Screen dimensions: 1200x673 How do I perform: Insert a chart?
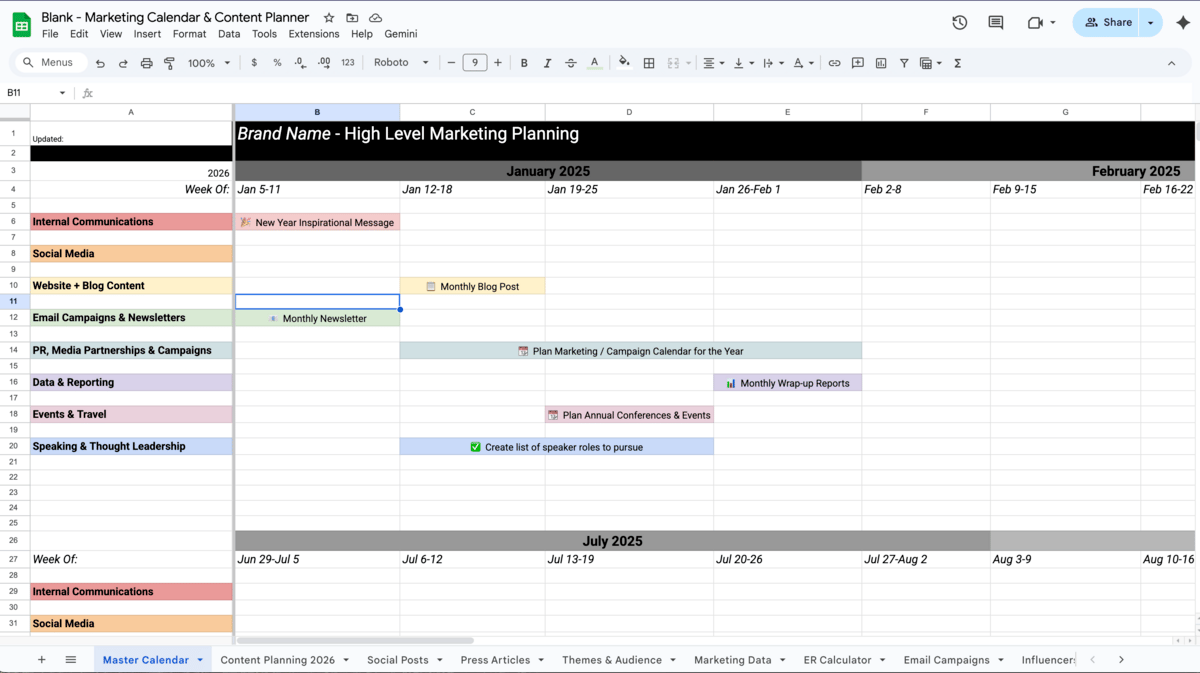coord(881,62)
